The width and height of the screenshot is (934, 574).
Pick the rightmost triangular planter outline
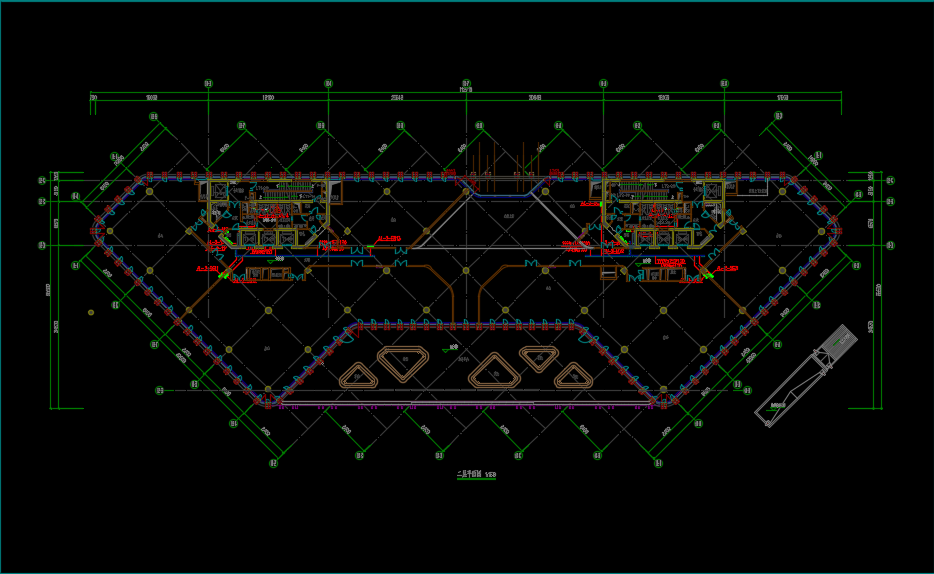coord(574,376)
